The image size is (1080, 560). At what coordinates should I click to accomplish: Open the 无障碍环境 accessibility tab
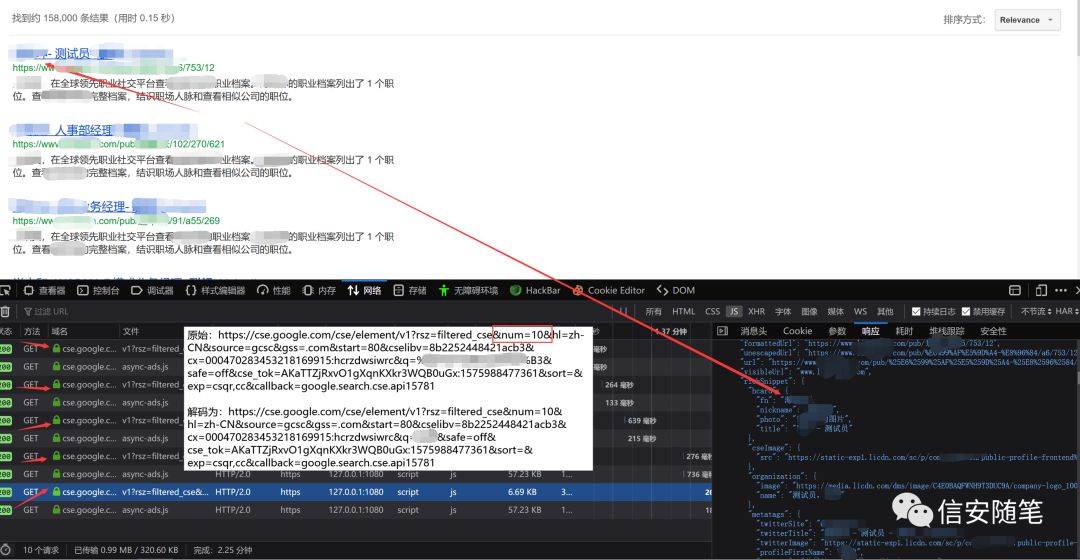coord(468,291)
